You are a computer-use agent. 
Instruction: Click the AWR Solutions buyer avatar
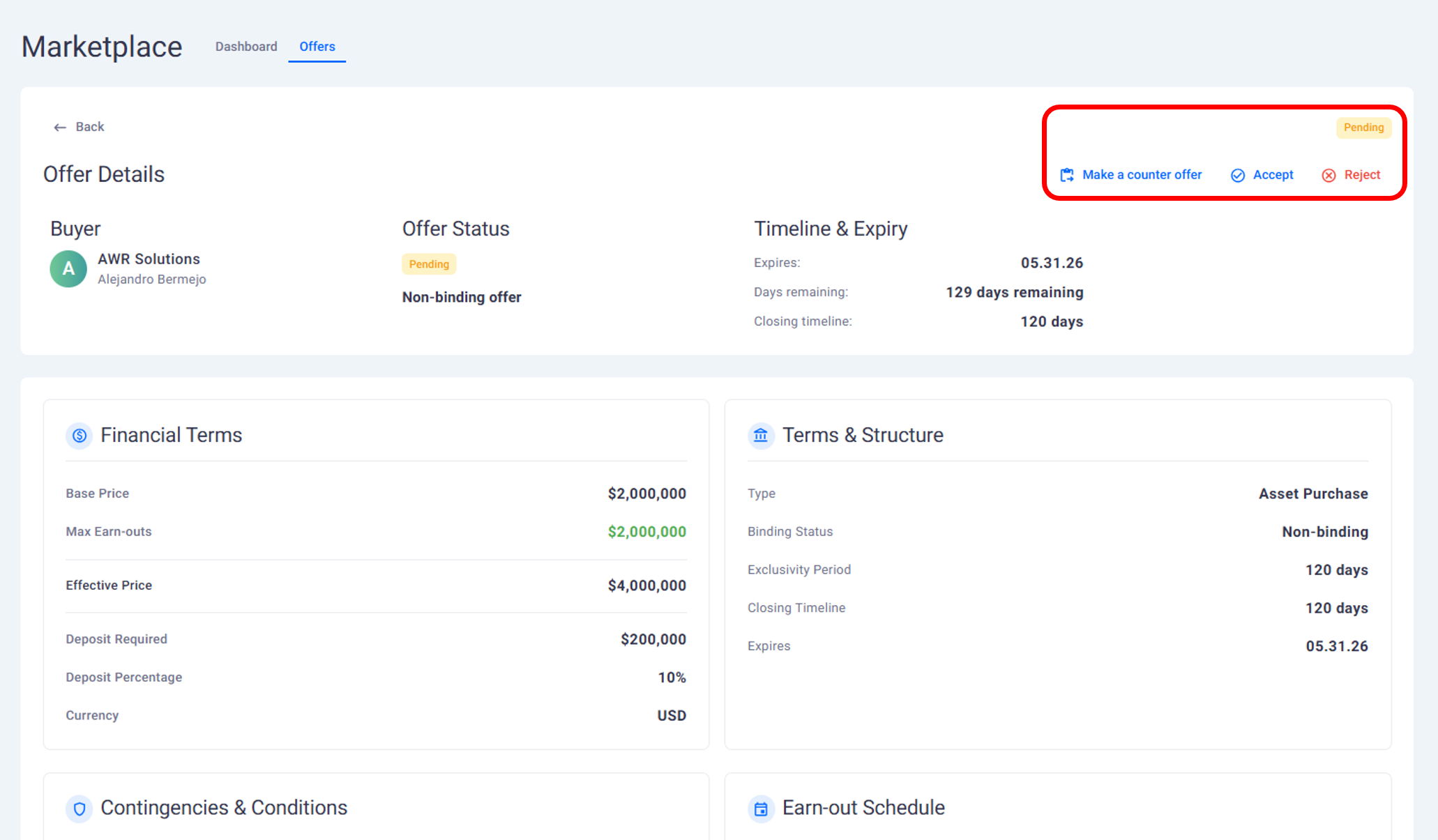coord(68,269)
